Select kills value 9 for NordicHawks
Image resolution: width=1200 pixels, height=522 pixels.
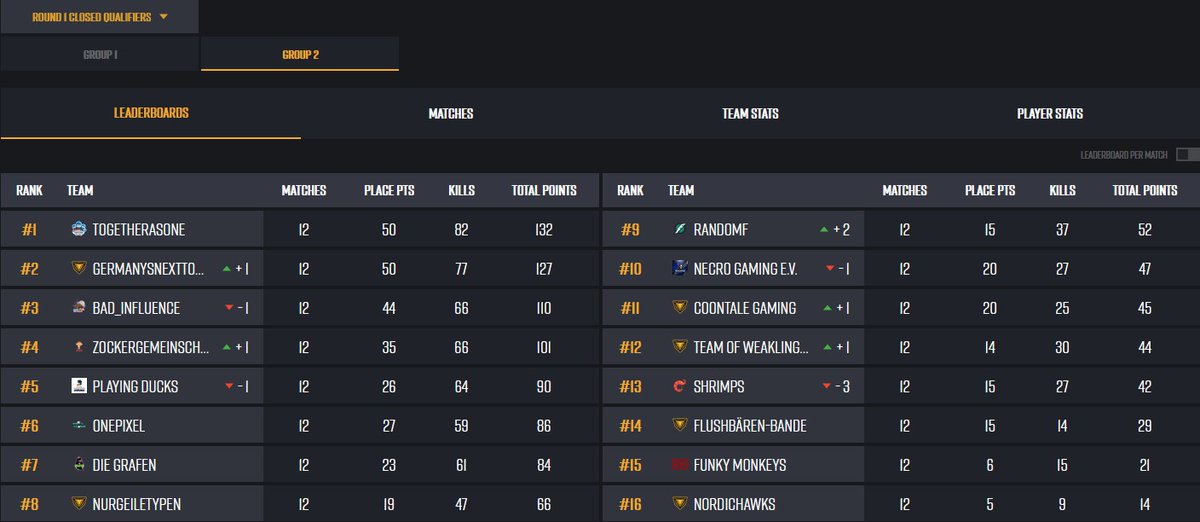coord(1062,504)
